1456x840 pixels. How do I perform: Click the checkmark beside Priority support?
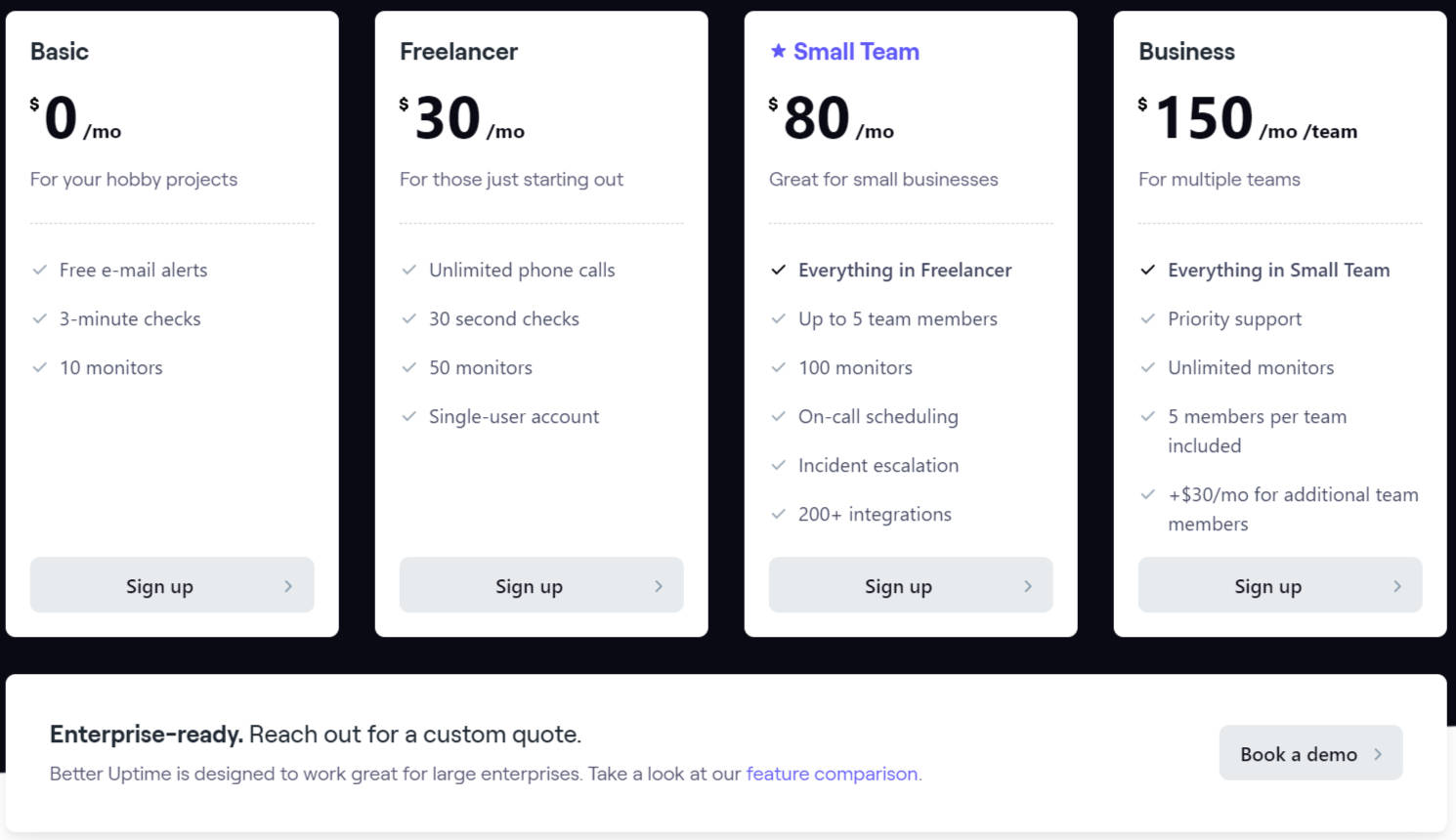point(1147,318)
